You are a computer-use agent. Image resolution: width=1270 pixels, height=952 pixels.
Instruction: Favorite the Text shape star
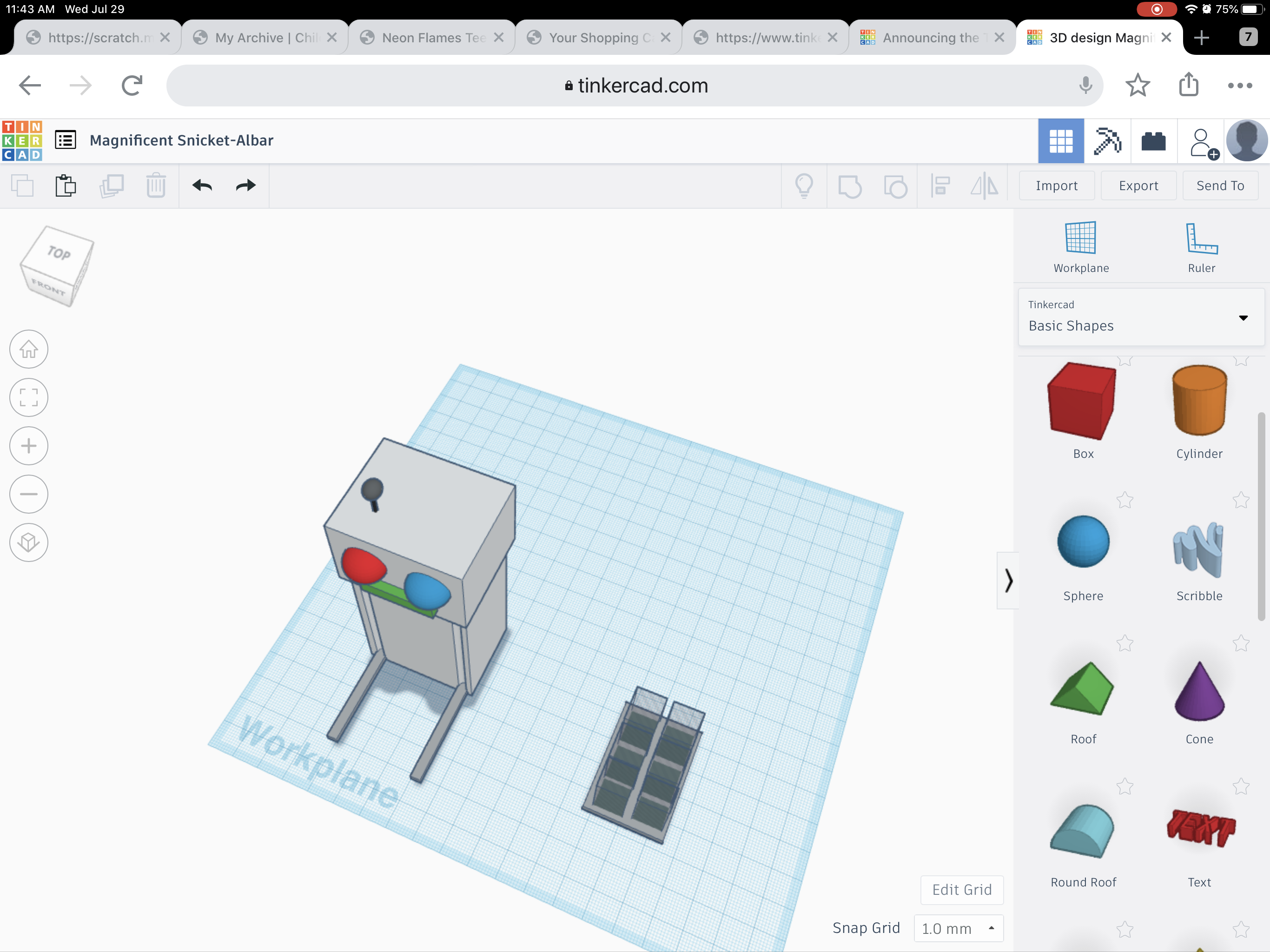click(1241, 786)
